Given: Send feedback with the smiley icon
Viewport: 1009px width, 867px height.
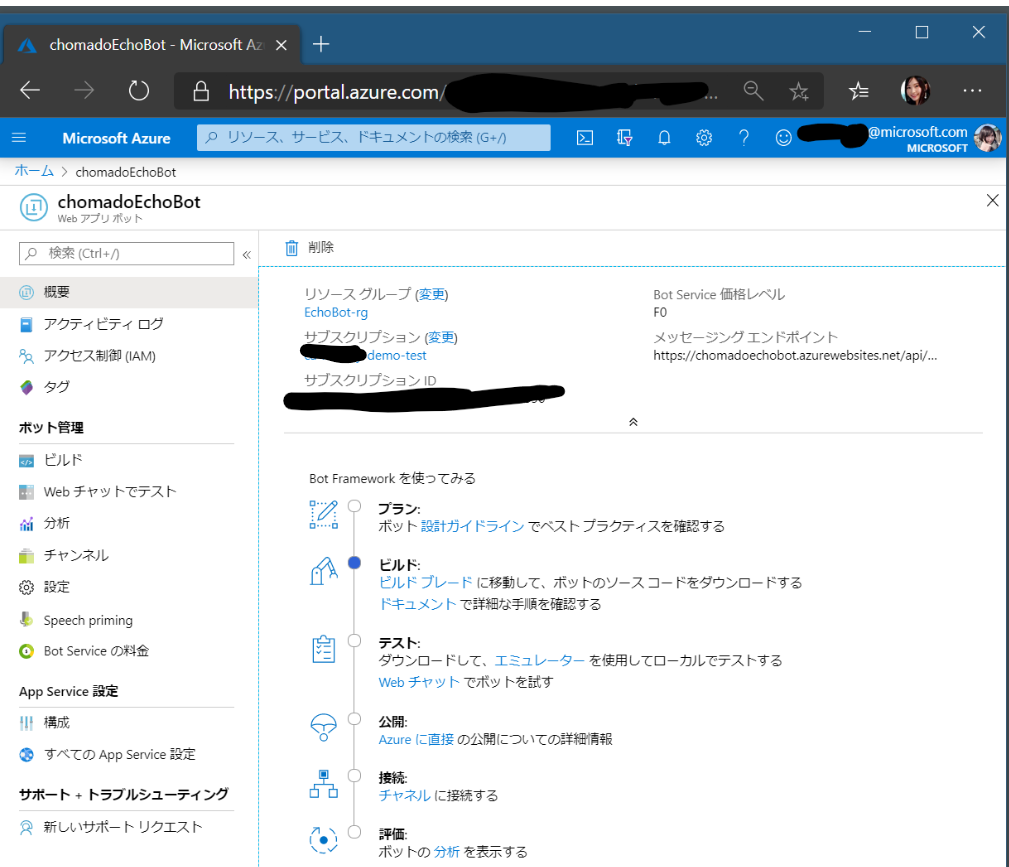Looking at the screenshot, I should 783,138.
